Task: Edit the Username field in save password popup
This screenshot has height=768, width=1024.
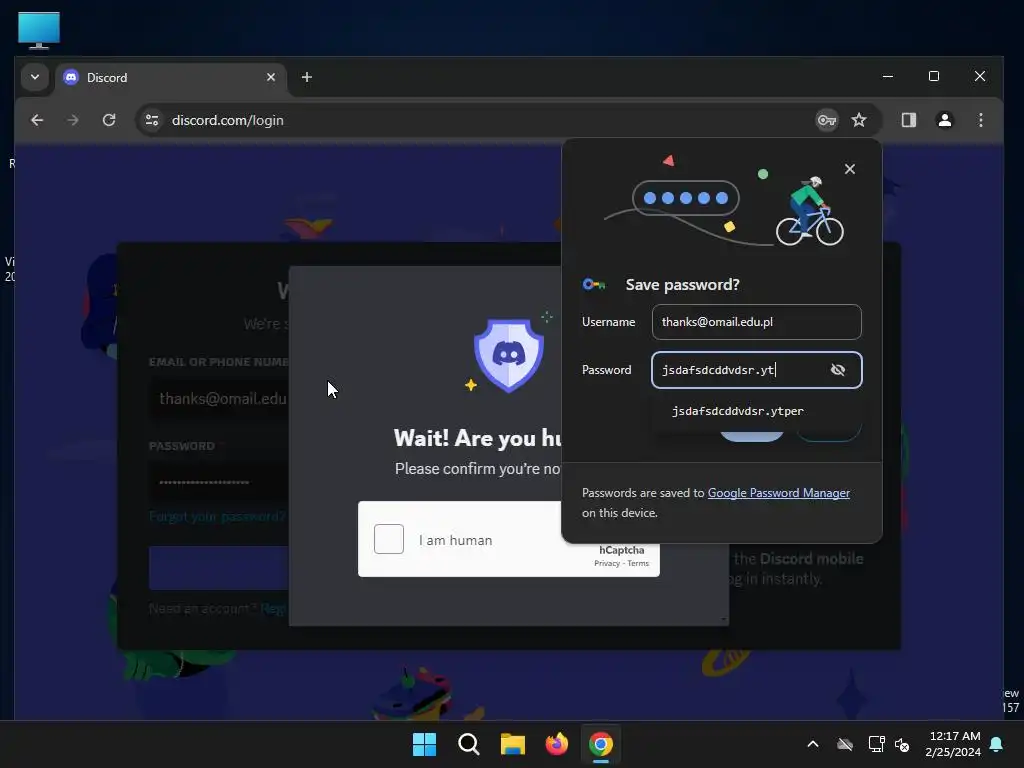Action: click(756, 322)
